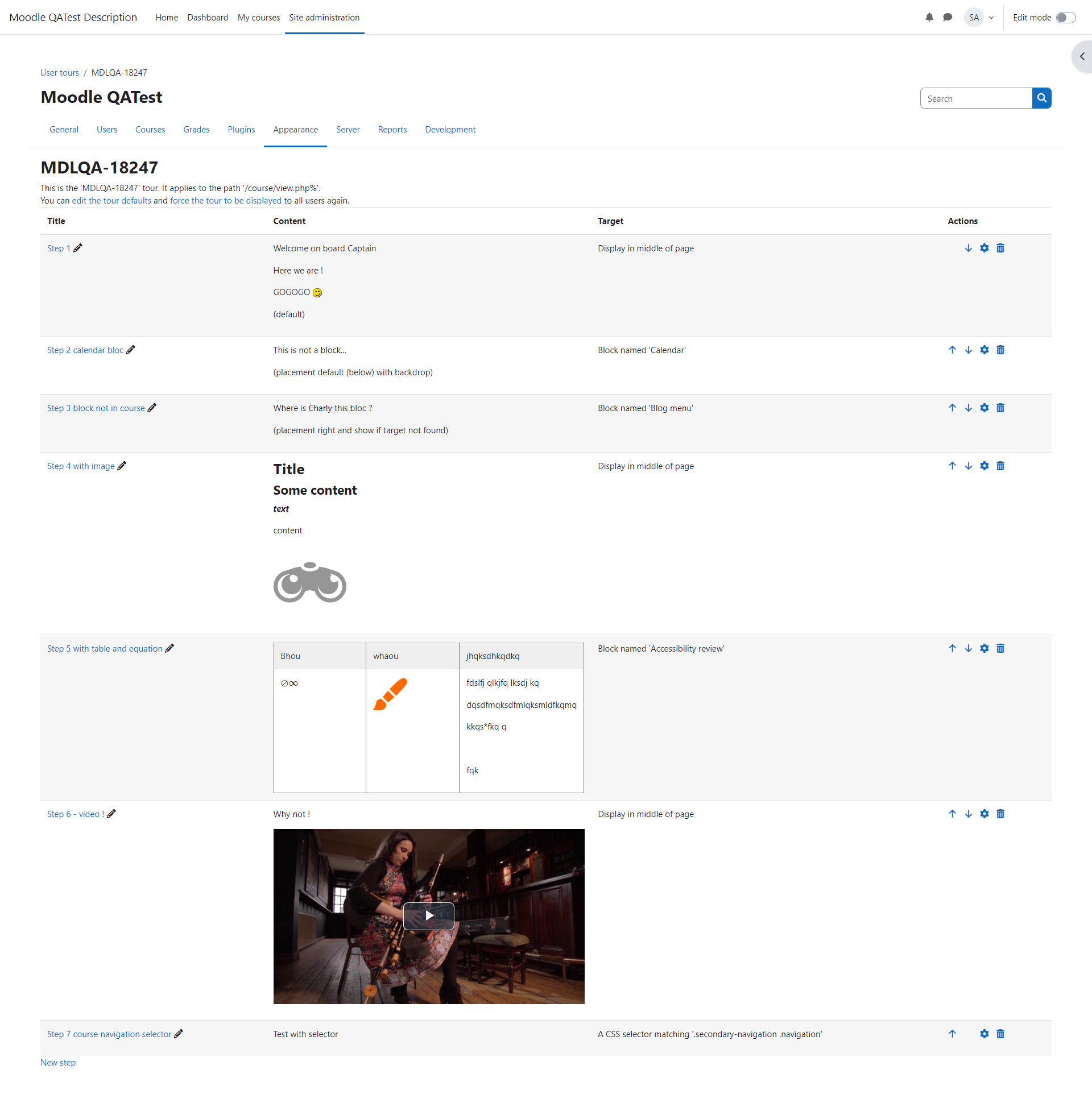Move Step 4 with image up
Screen dimensions: 1092x1119
tap(952, 466)
